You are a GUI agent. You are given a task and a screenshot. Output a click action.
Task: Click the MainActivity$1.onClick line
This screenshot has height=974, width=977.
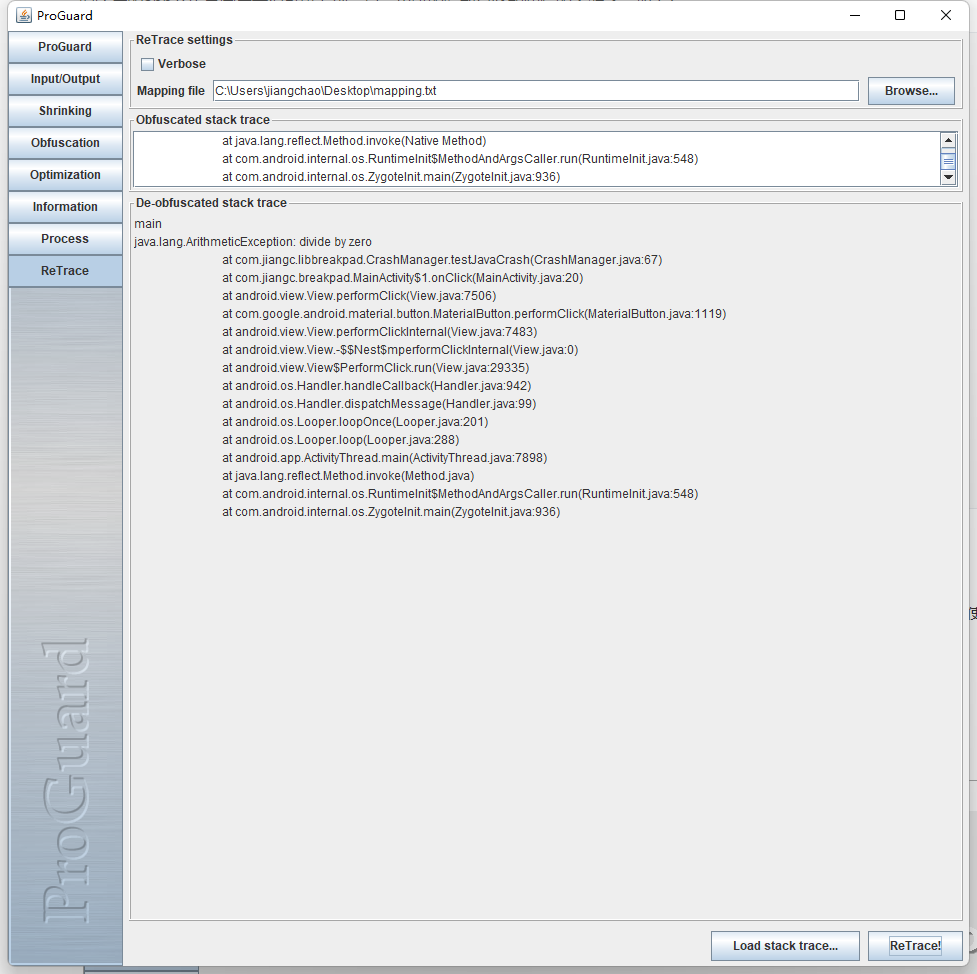[403, 278]
